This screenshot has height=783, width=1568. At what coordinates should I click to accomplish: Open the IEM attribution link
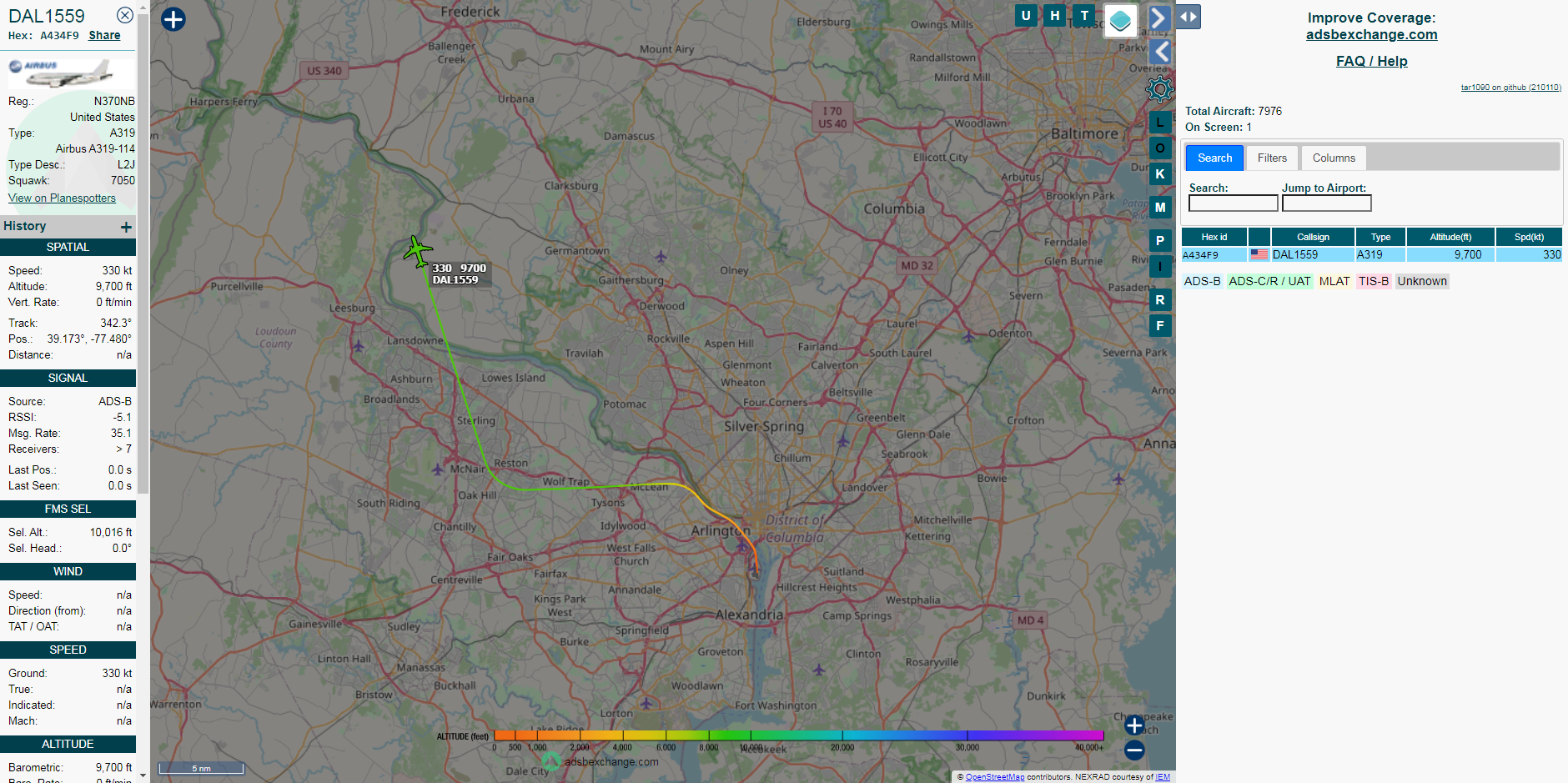point(1163,776)
